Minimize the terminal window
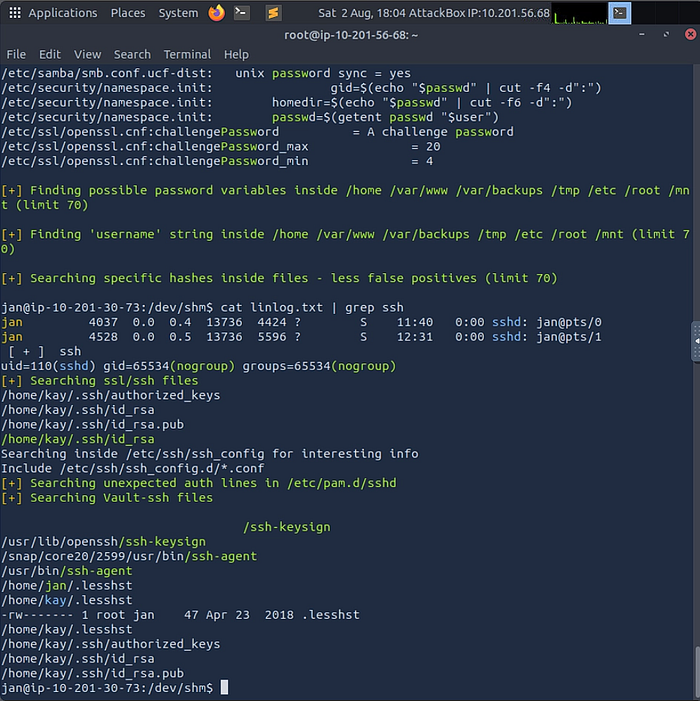Viewport: 700px width, 701px height. coord(642,34)
